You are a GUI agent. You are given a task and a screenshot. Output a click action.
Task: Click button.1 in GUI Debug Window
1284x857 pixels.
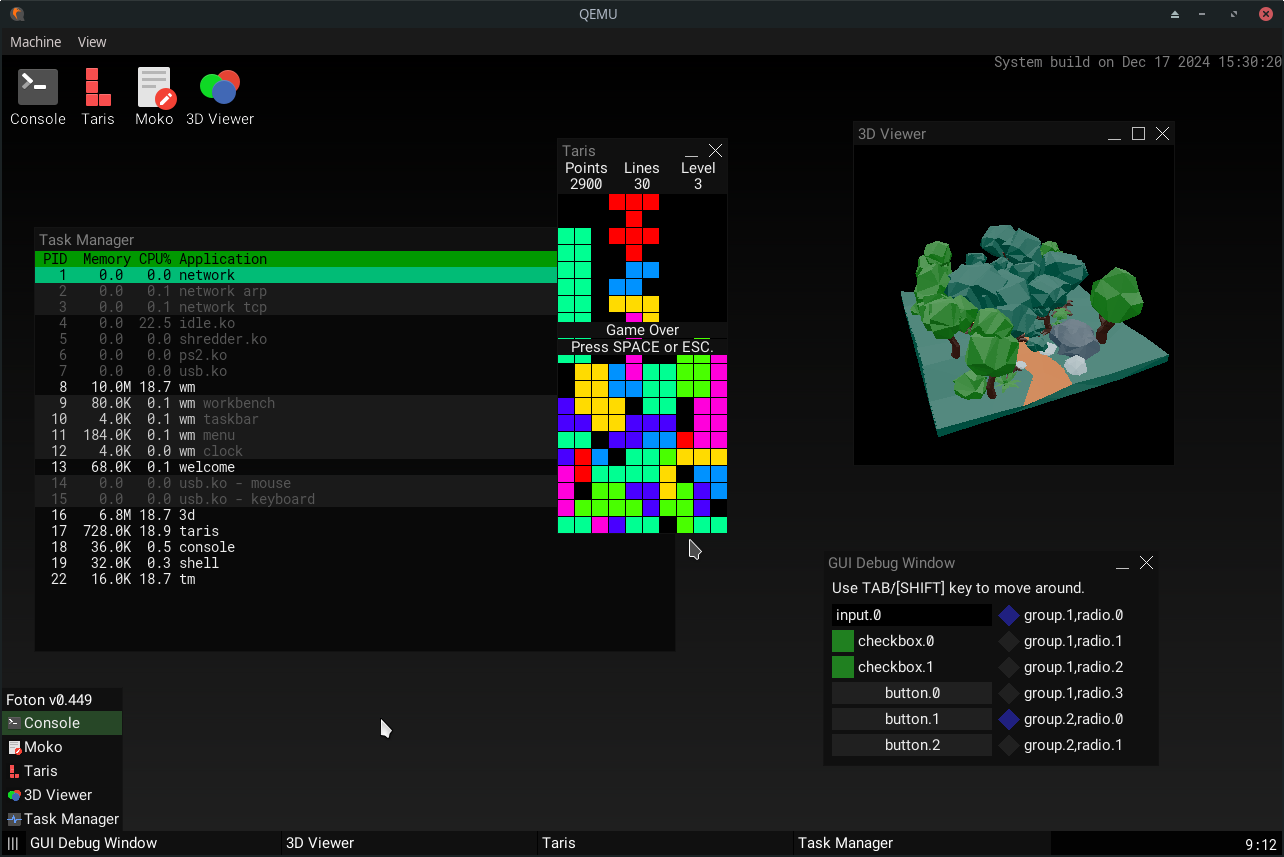(x=912, y=719)
